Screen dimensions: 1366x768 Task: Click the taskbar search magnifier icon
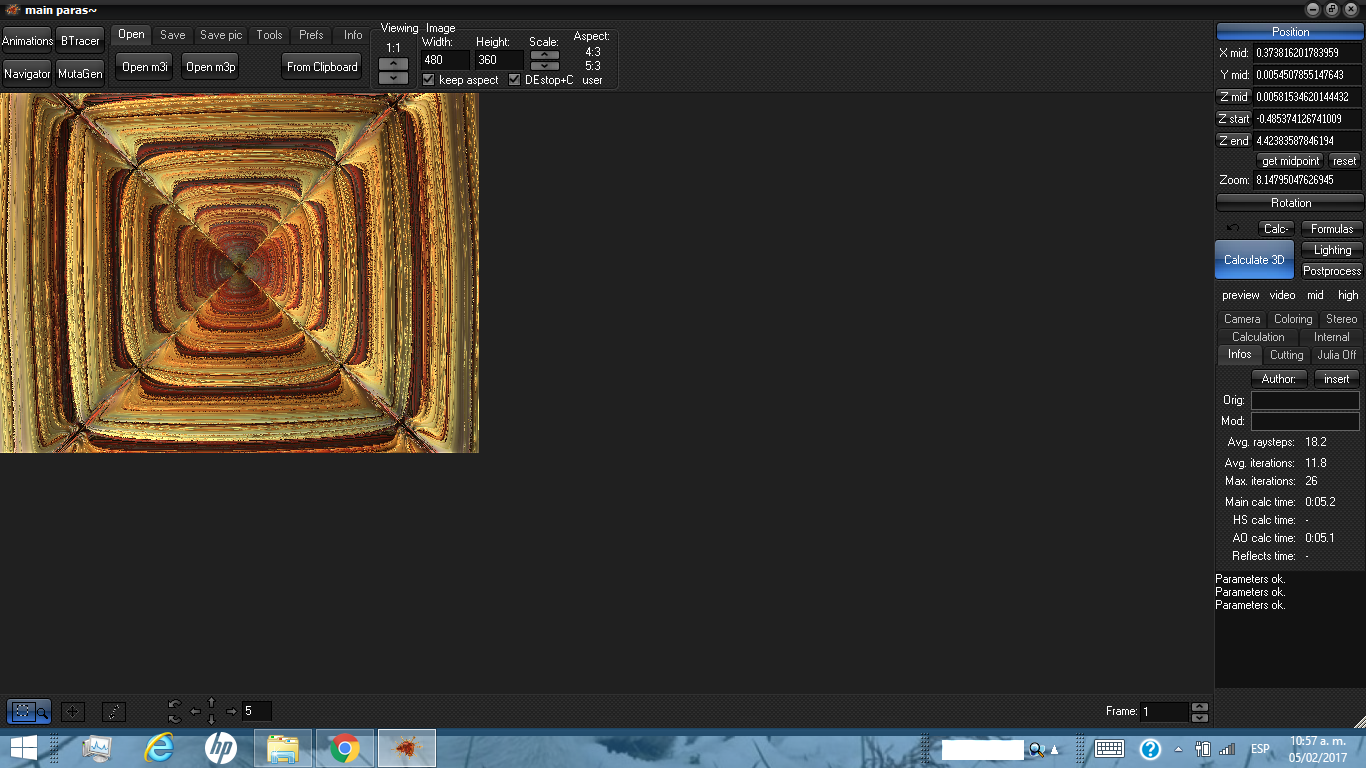(x=1036, y=749)
